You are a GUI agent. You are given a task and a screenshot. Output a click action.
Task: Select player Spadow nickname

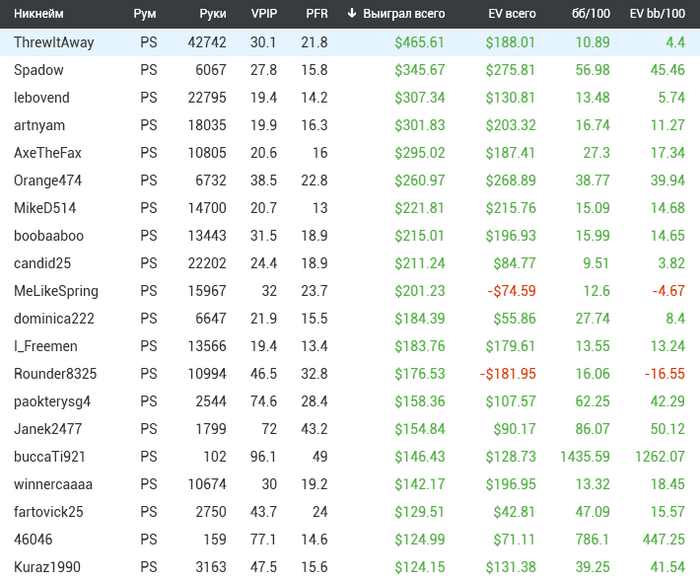click(39, 70)
